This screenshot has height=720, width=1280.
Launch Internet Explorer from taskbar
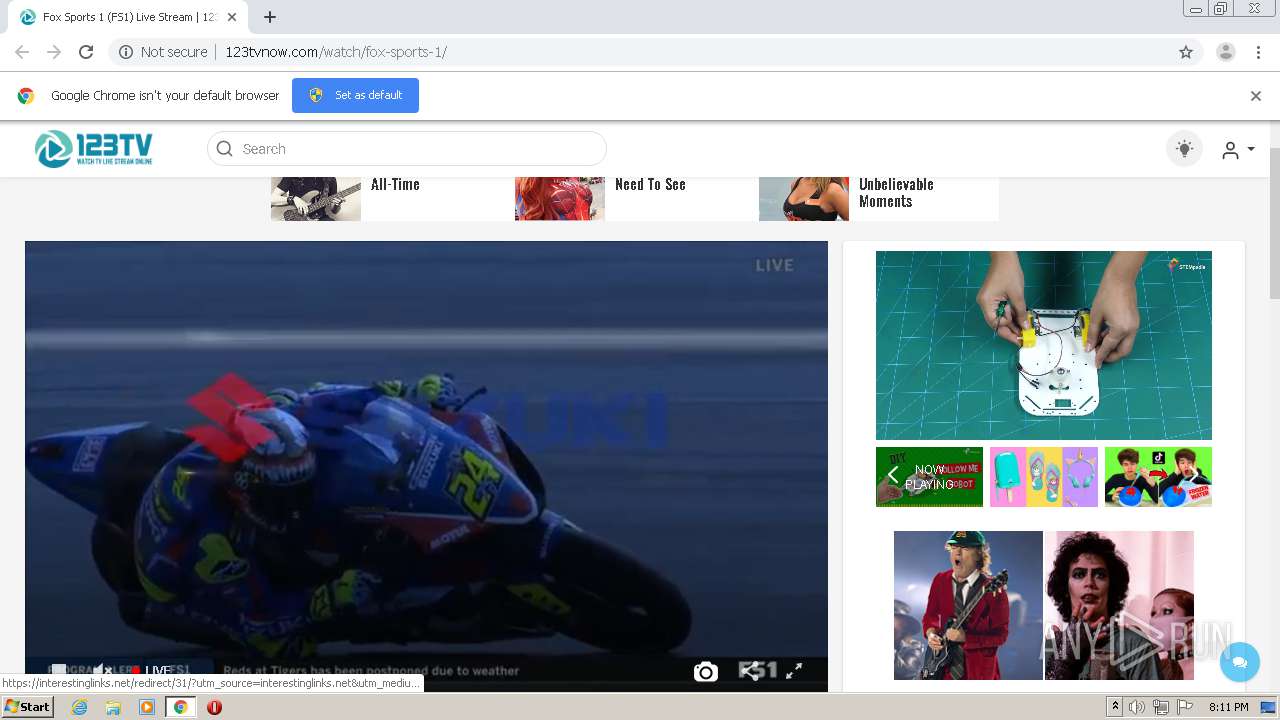[x=79, y=707]
